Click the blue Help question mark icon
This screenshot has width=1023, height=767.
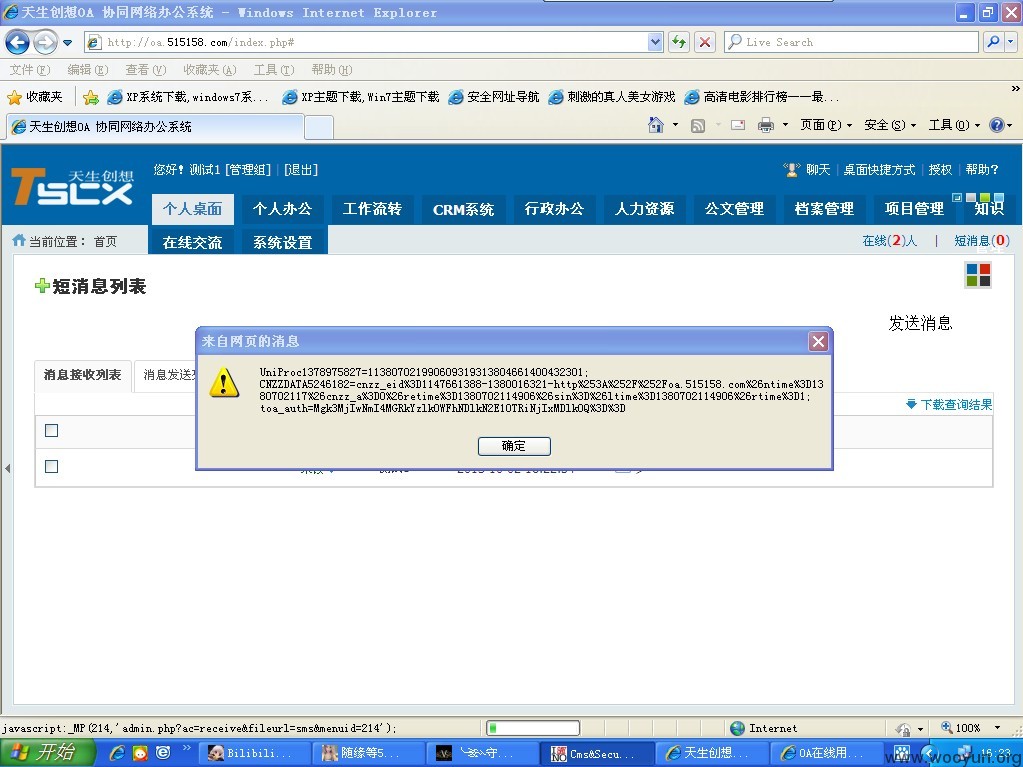996,125
